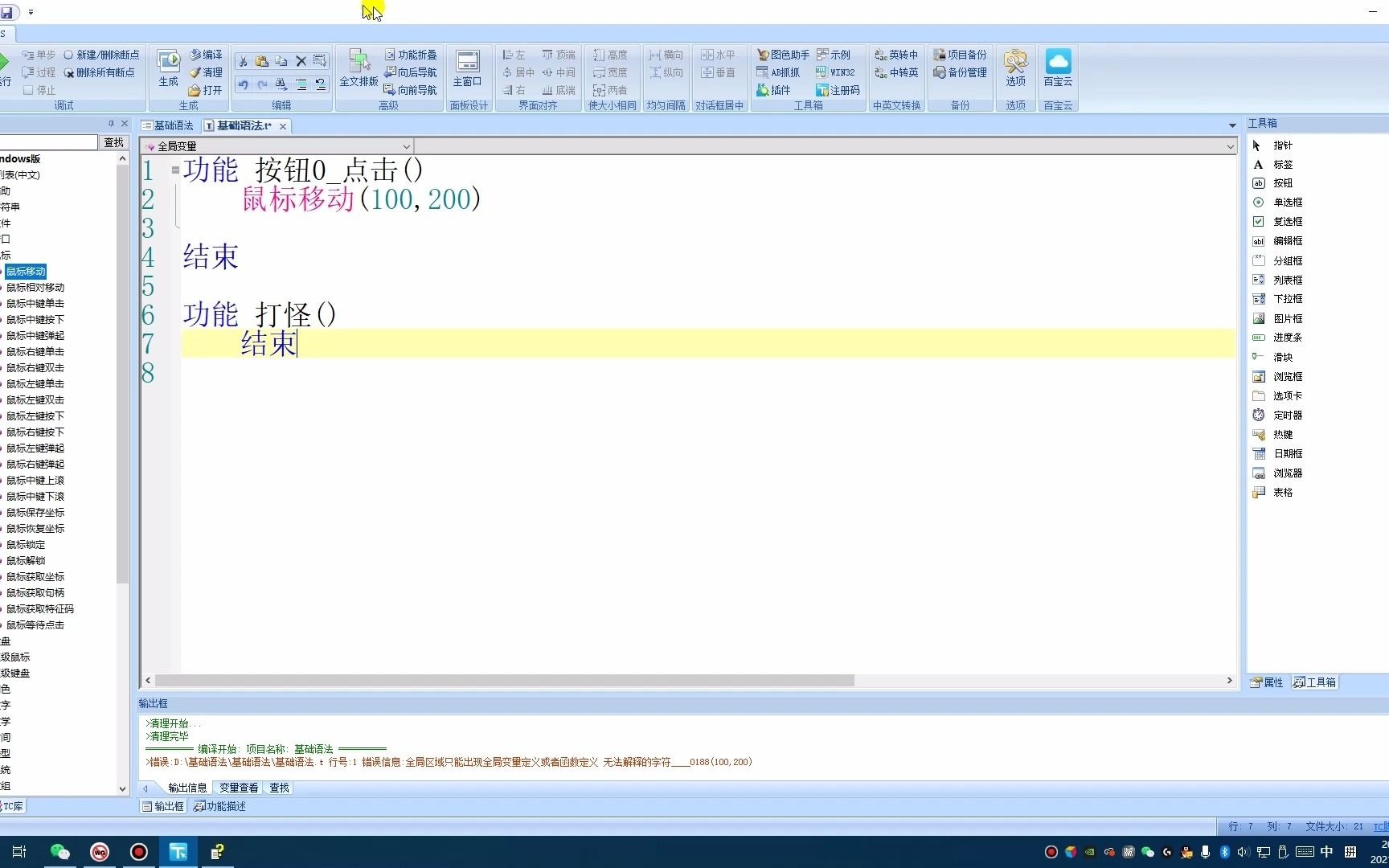
Task: Click the find-replace binoculars icon
Action: point(281,84)
